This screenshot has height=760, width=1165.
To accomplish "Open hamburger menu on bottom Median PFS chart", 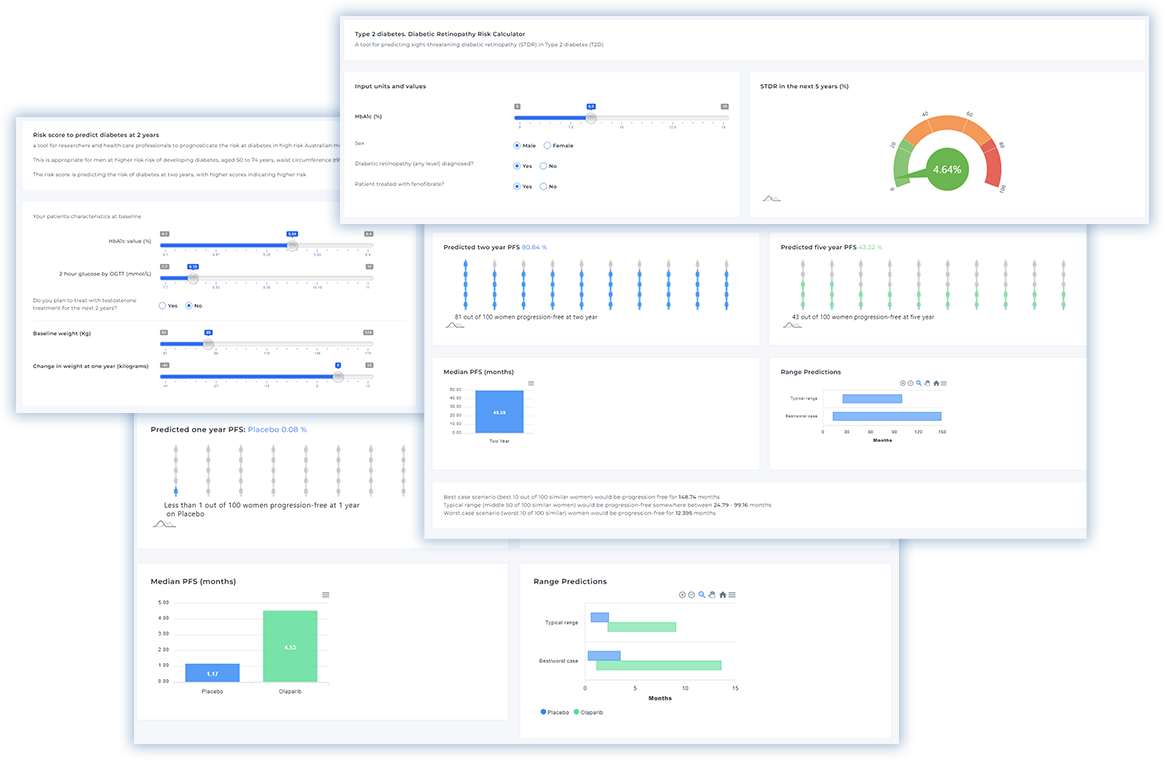I will [x=325, y=595].
